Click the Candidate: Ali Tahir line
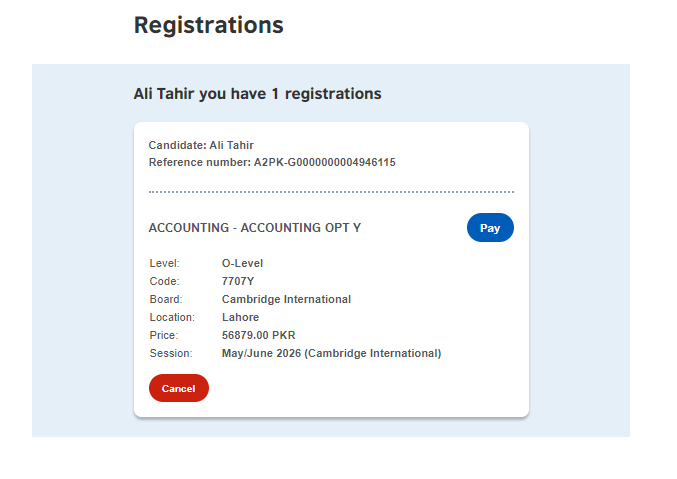 (x=201, y=145)
